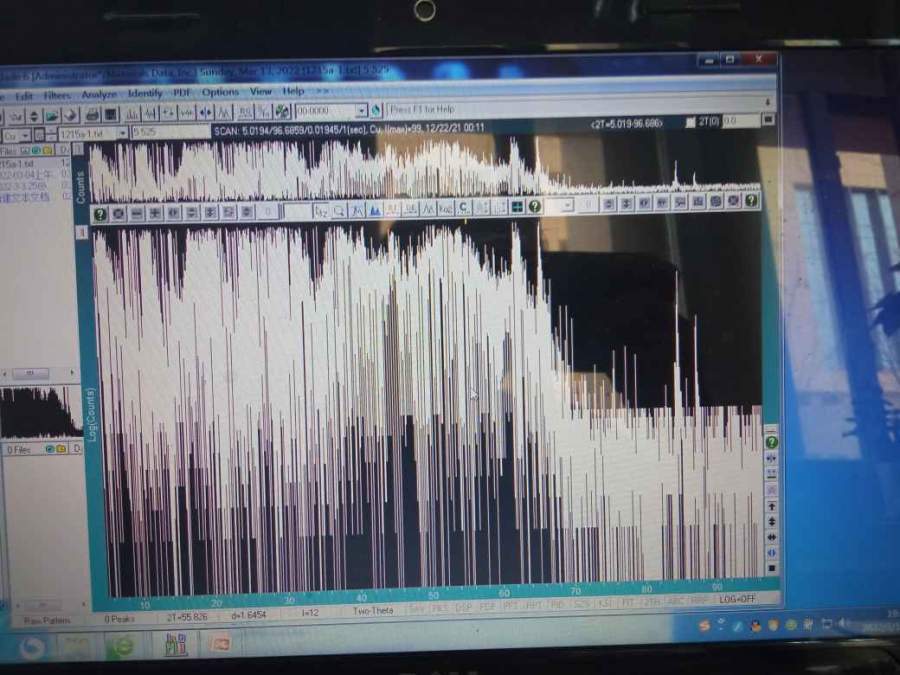Toggle the 2T(0) checkbox
Viewport: 900px width, 675px height.
coord(691,122)
